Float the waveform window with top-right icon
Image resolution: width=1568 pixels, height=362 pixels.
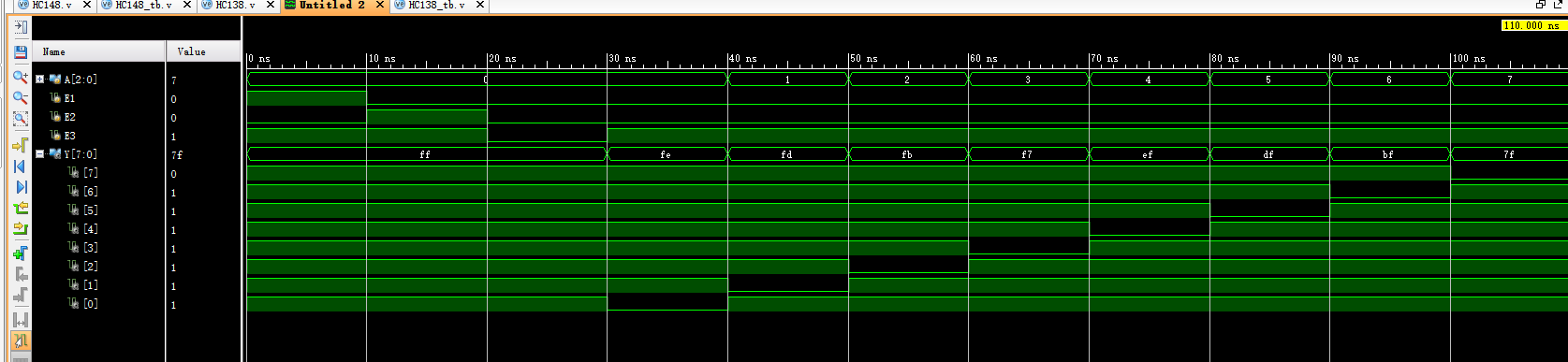(x=1560, y=5)
